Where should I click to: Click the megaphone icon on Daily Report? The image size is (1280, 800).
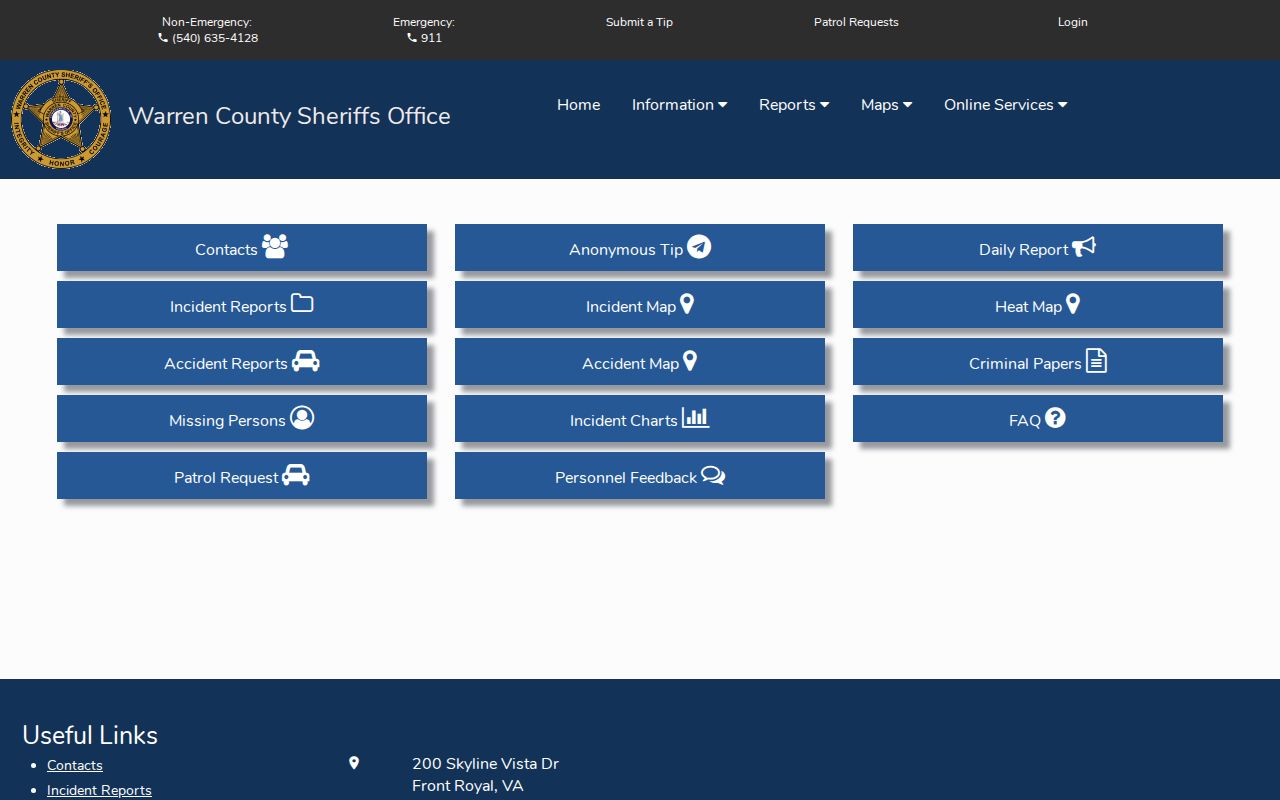point(1084,246)
